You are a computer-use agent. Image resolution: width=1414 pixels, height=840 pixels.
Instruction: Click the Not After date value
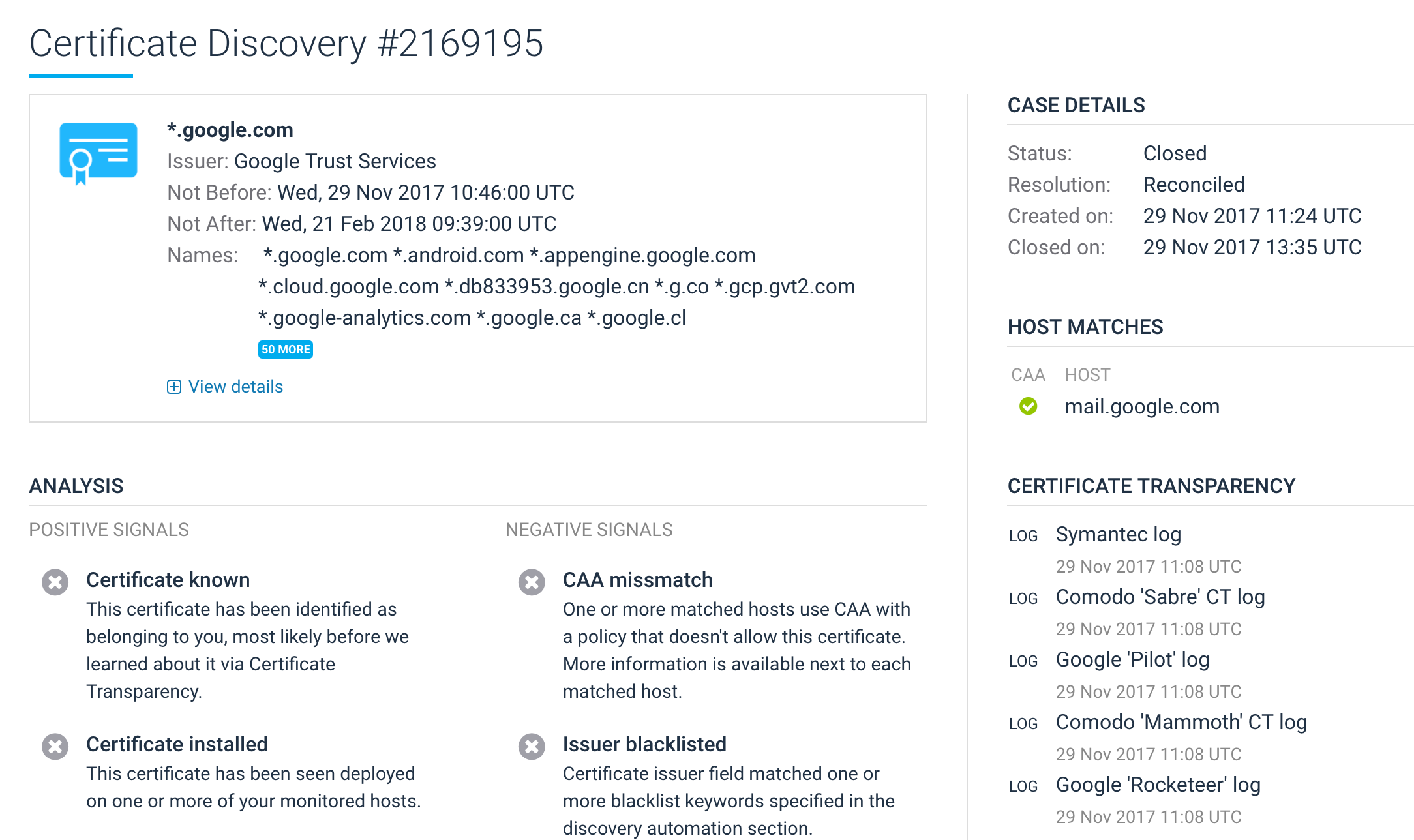click(409, 224)
